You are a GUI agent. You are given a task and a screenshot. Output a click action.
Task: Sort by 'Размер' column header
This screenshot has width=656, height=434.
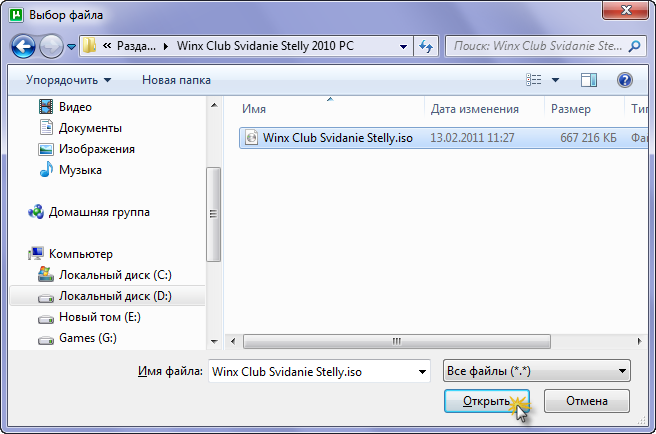point(571,109)
